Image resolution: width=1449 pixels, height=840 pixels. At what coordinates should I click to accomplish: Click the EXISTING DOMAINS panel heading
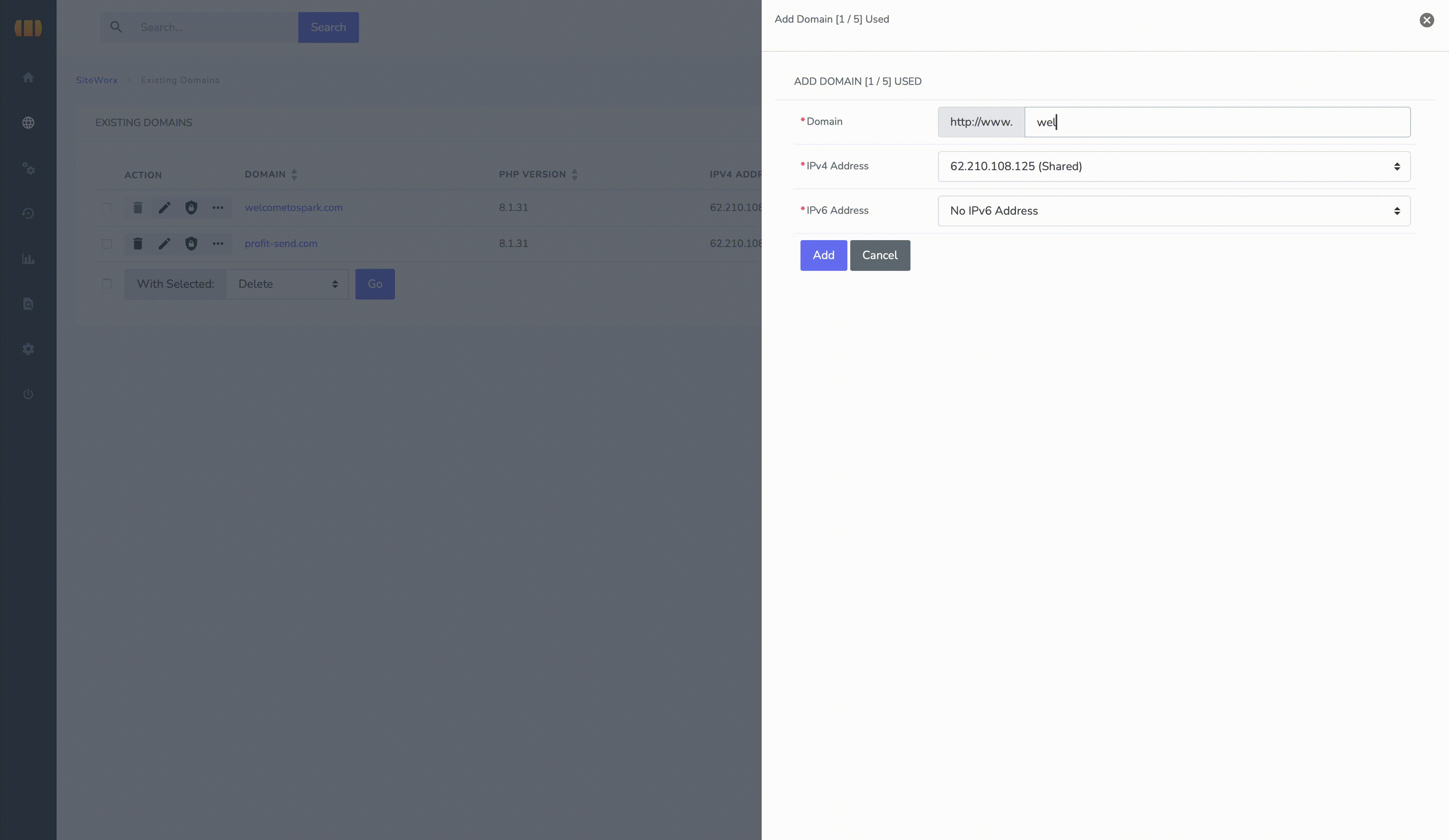(144, 122)
